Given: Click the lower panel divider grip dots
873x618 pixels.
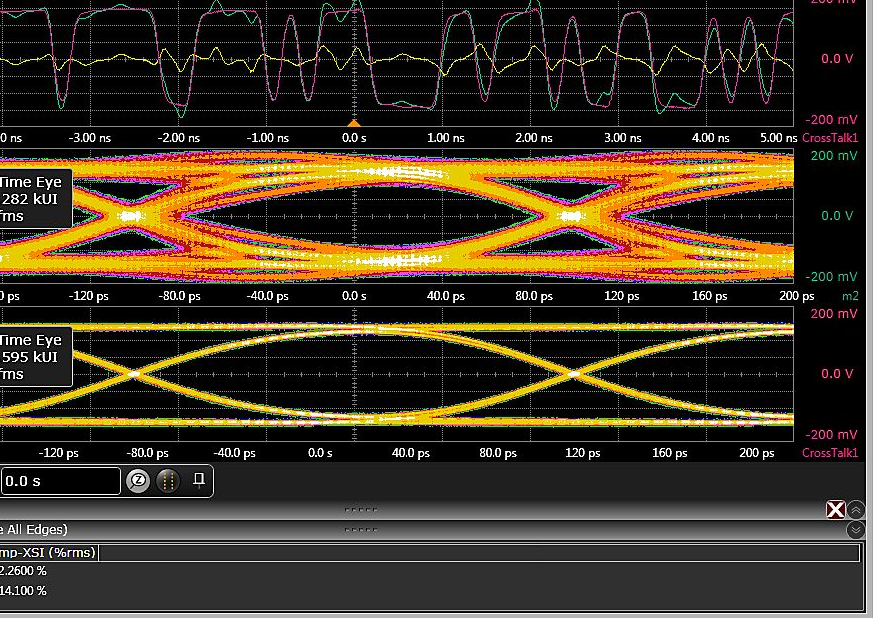Looking at the screenshot, I should tap(360, 530).
